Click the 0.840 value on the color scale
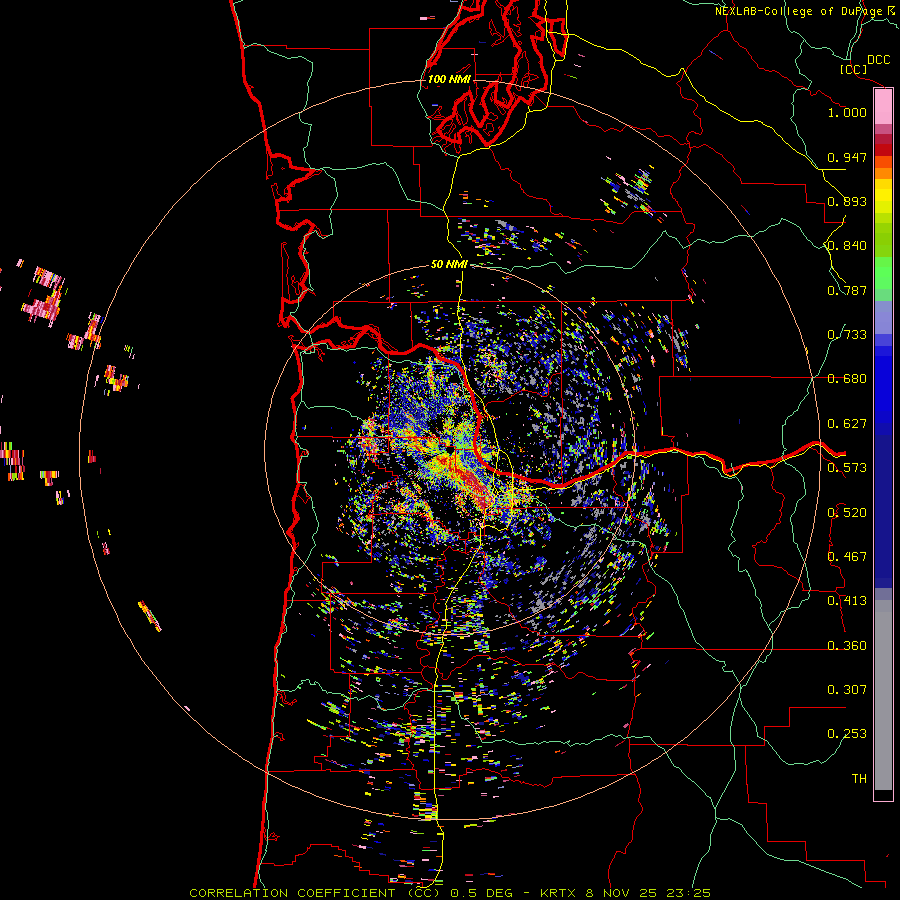 tap(847, 246)
